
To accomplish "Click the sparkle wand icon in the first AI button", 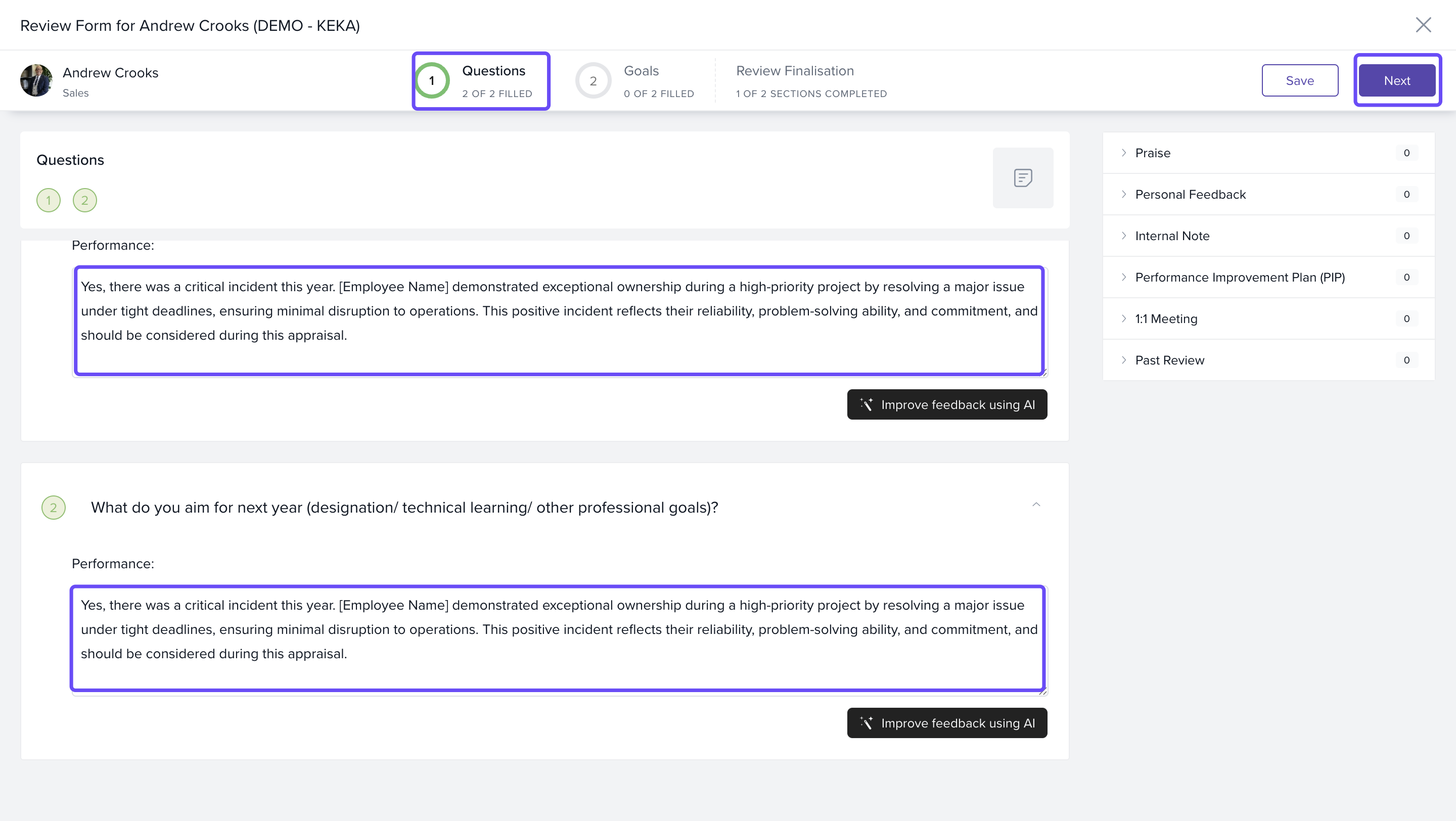I will click(867, 404).
